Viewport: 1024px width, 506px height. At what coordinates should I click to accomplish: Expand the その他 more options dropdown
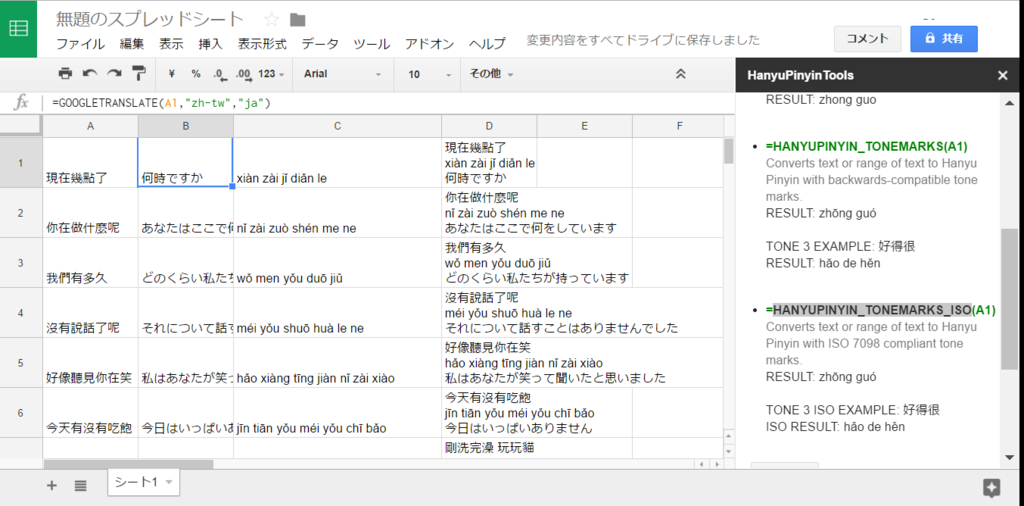point(491,74)
